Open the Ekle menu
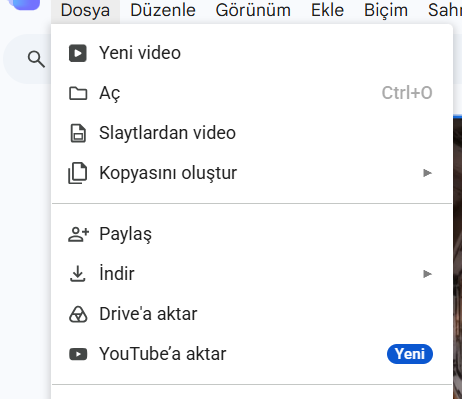 (x=327, y=10)
